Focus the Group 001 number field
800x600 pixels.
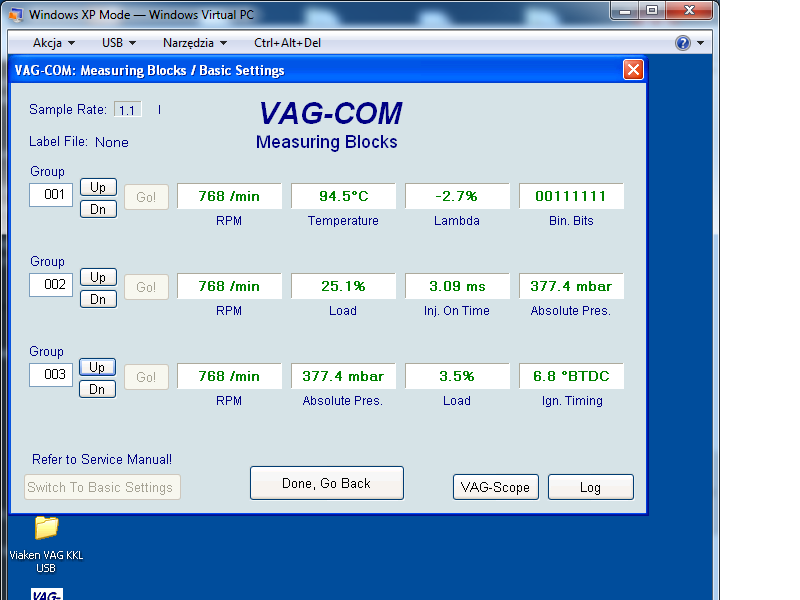[x=51, y=194]
